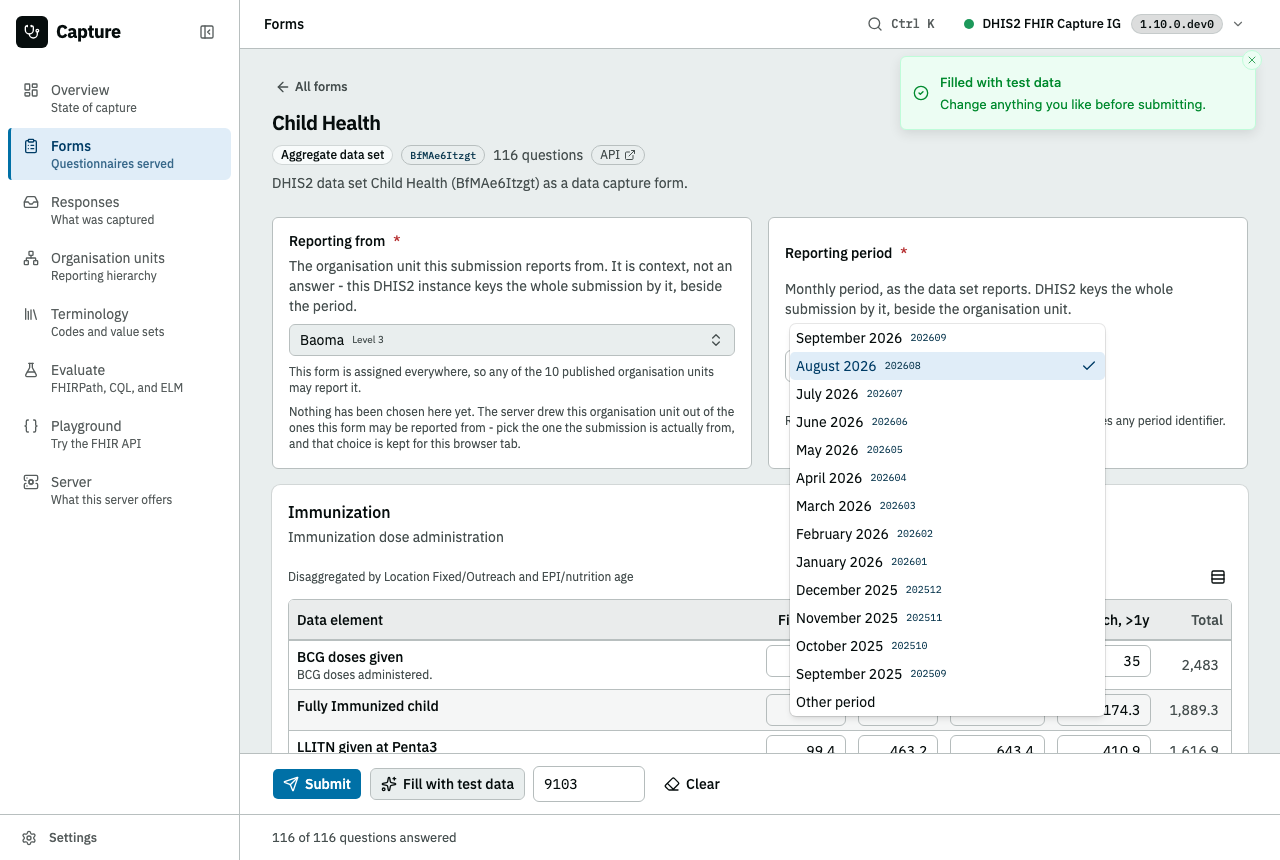Open the Terminology page
The image size is (1280, 860).
click(119, 322)
